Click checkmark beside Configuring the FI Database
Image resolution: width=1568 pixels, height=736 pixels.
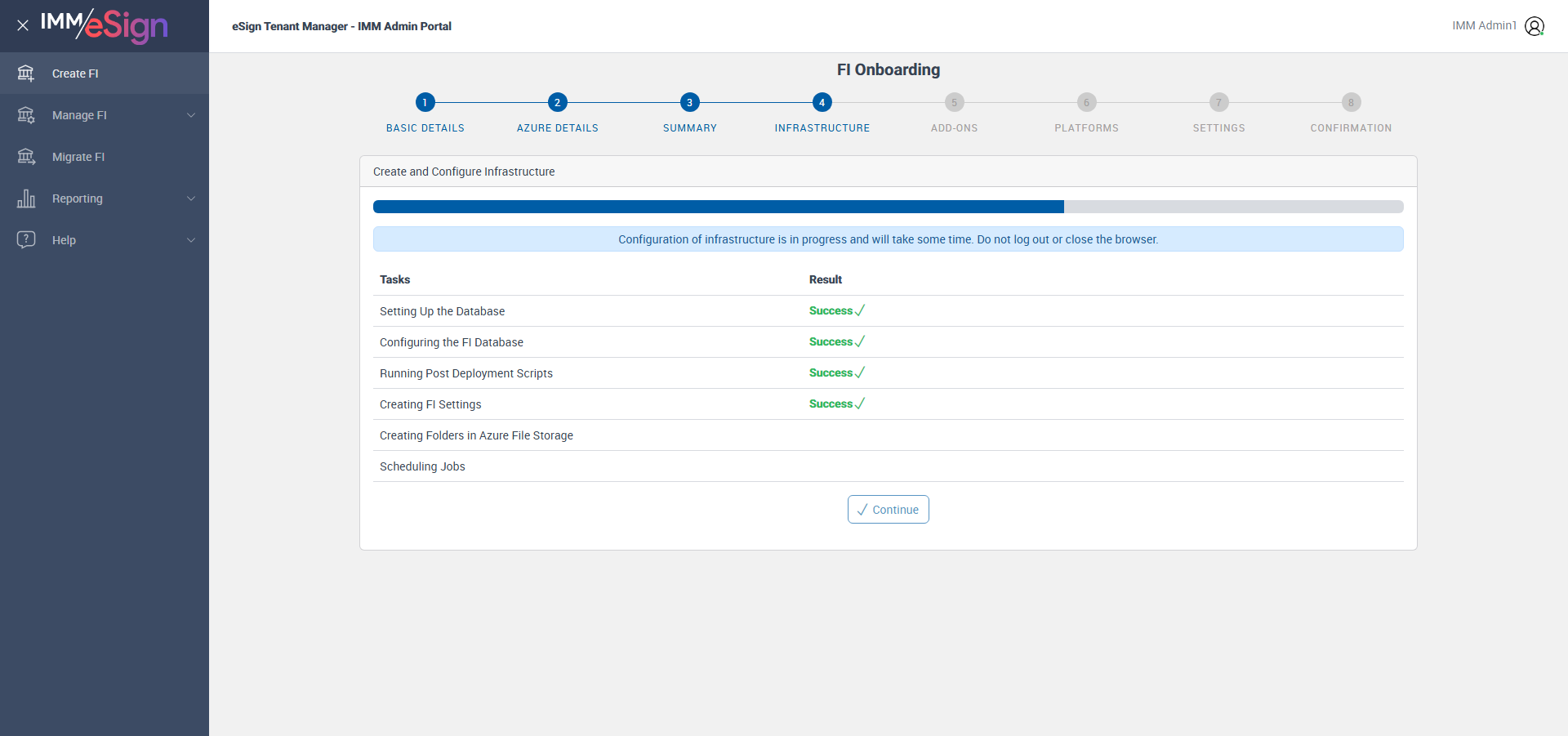860,341
